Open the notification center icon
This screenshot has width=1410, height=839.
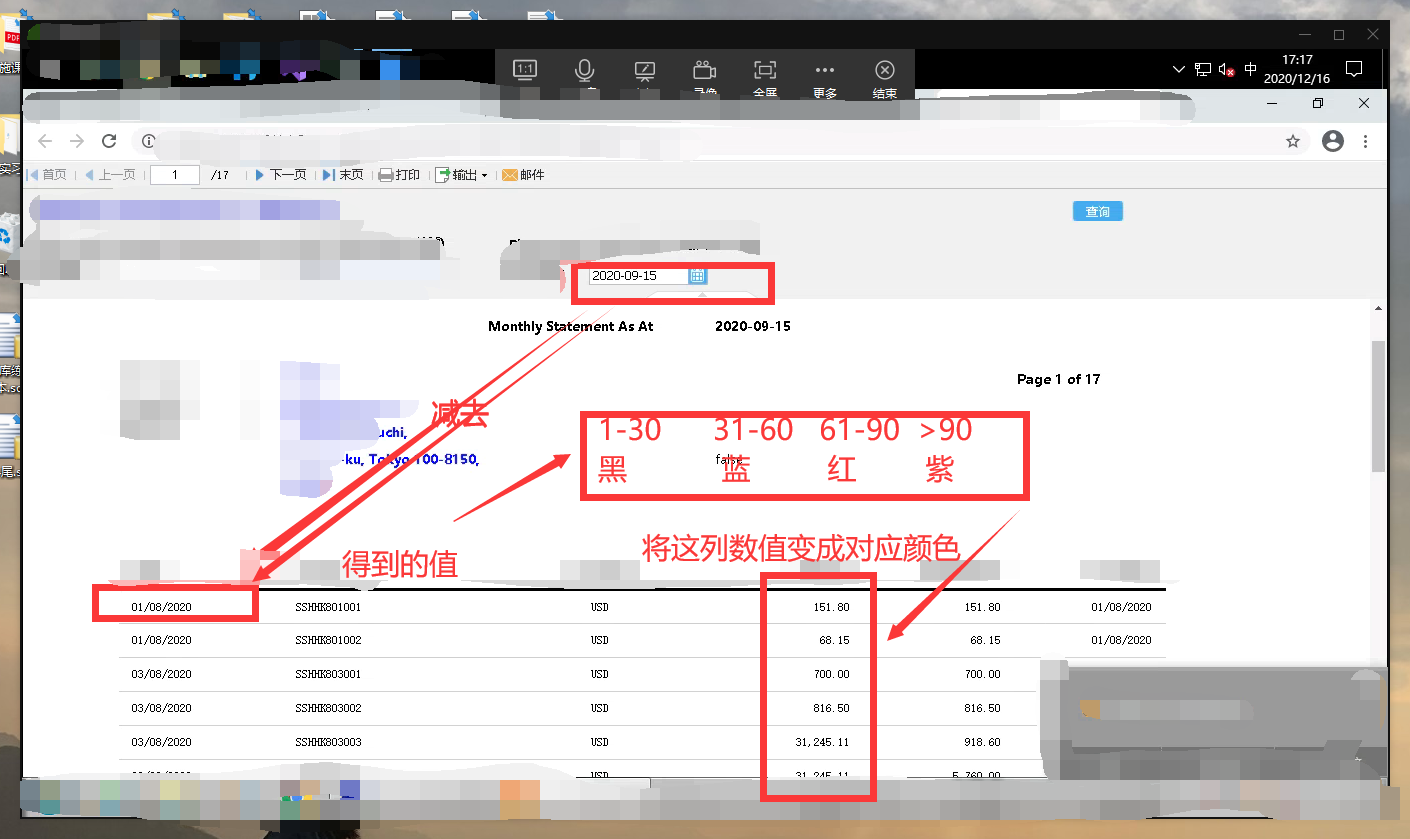pos(1353,69)
